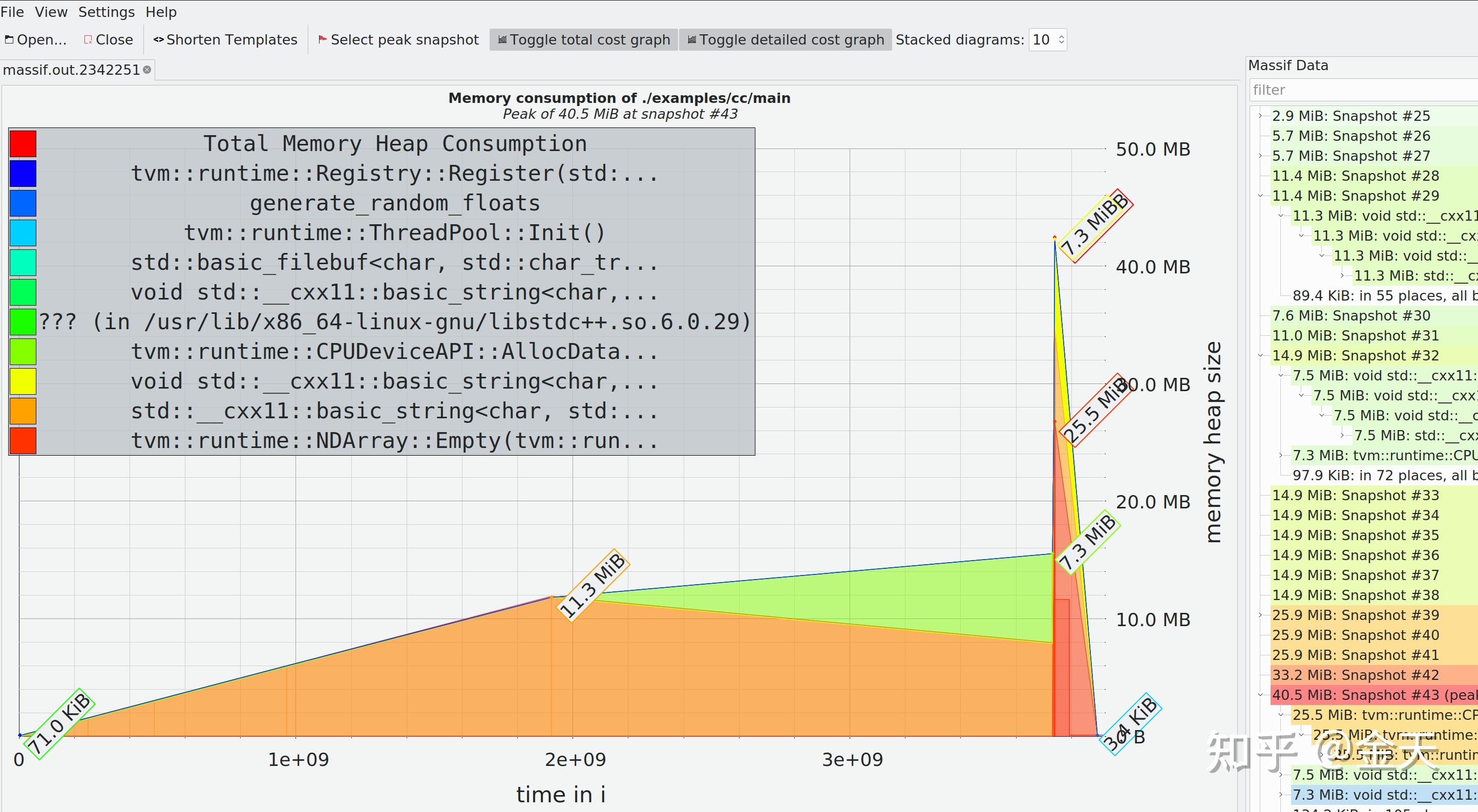
Task: Collapse the Snapshot #29 tree node
Action: (1260, 196)
